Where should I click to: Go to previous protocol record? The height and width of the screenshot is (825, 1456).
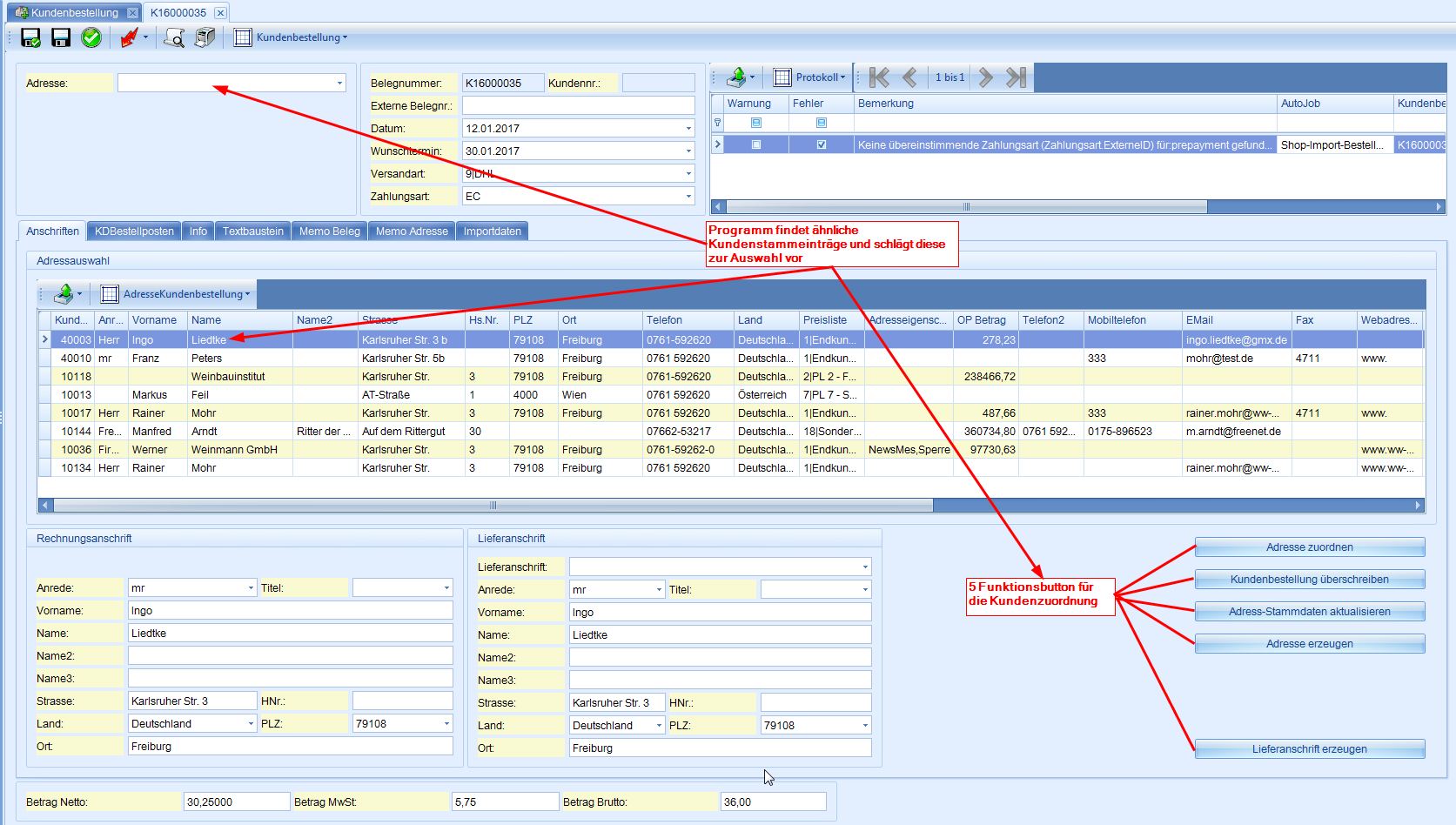click(909, 77)
